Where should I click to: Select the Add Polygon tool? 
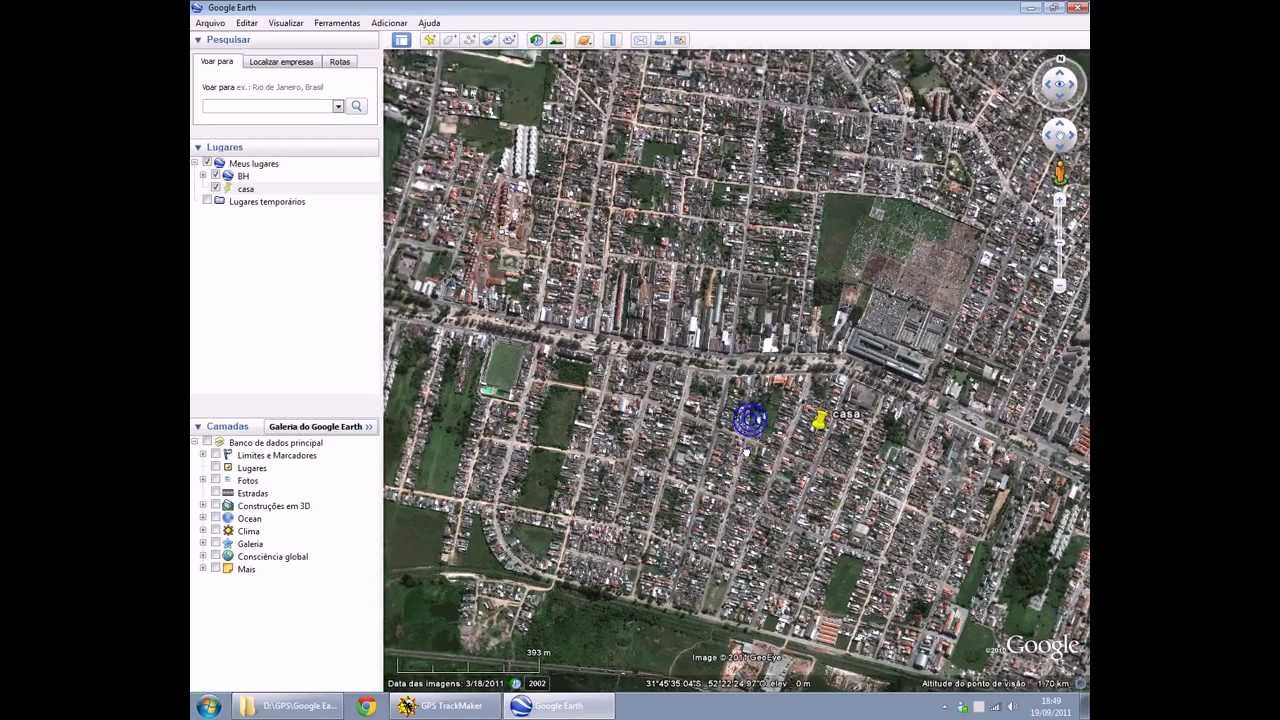(450, 40)
